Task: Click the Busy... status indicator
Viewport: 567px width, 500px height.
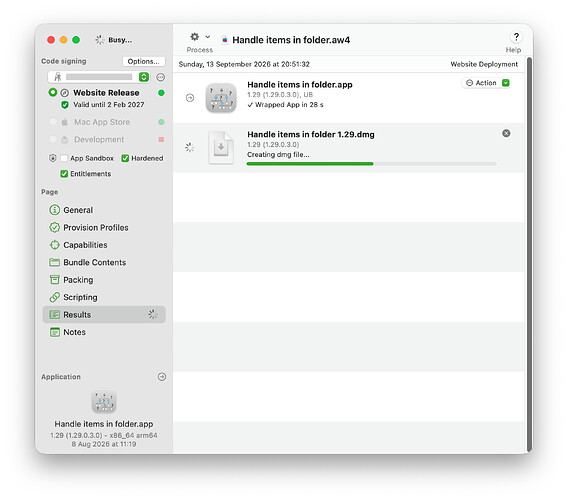Action: click(114, 40)
